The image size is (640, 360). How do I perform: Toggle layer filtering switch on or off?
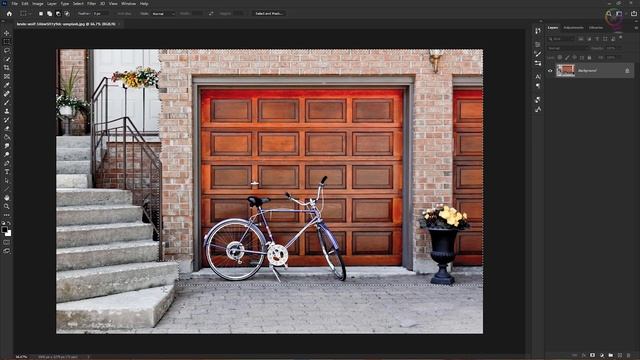coord(621,38)
